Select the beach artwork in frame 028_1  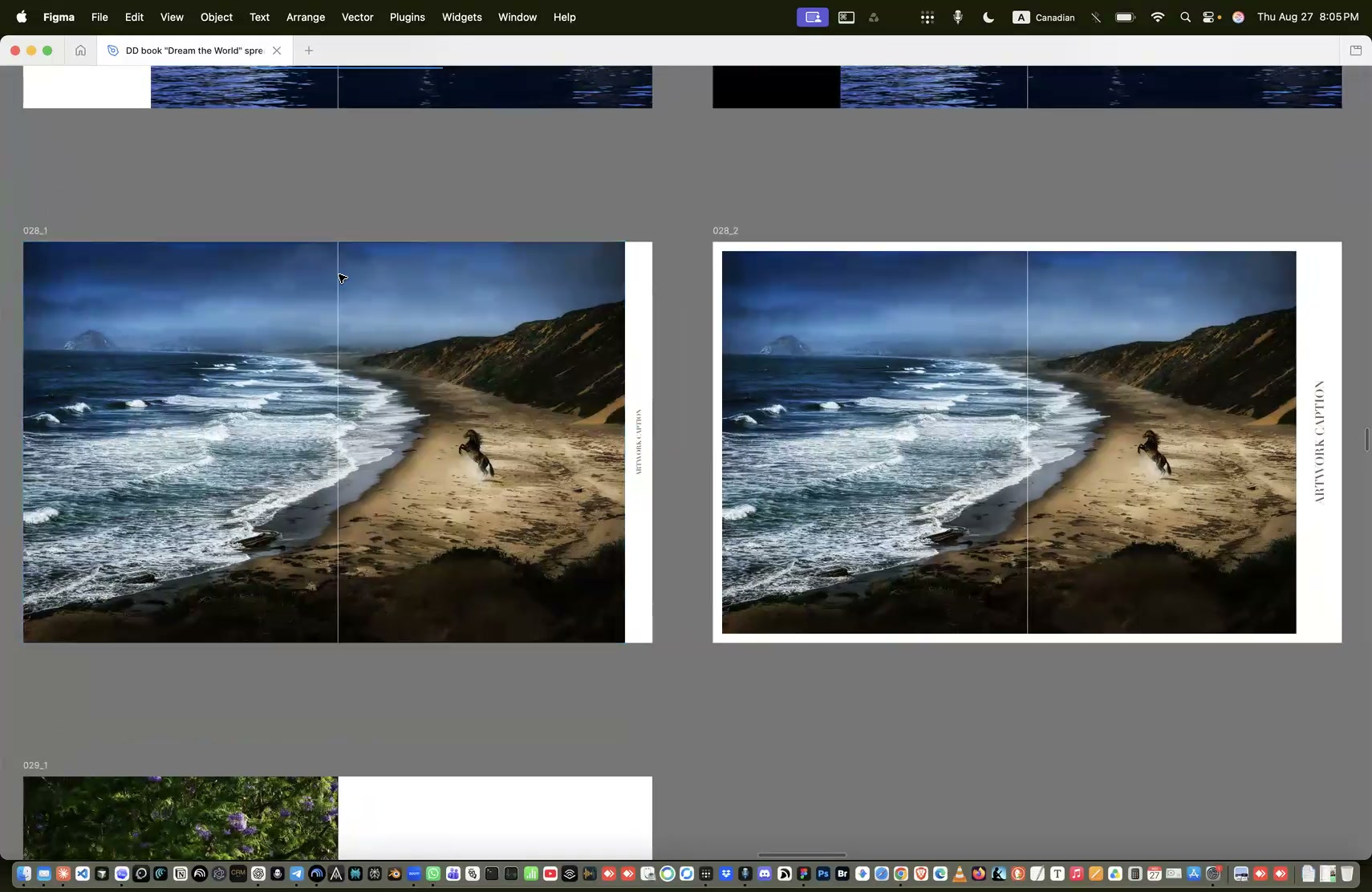point(324,442)
